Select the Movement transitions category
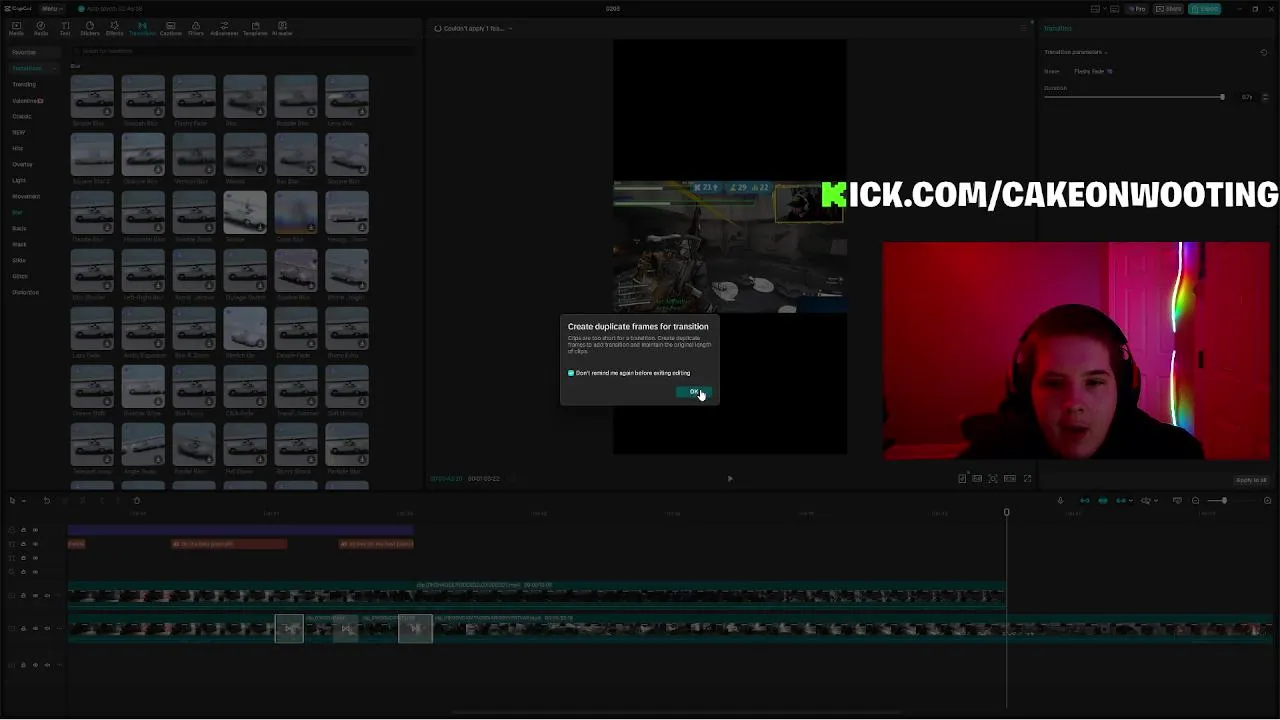Viewport: 1280px width, 720px height. (x=26, y=196)
